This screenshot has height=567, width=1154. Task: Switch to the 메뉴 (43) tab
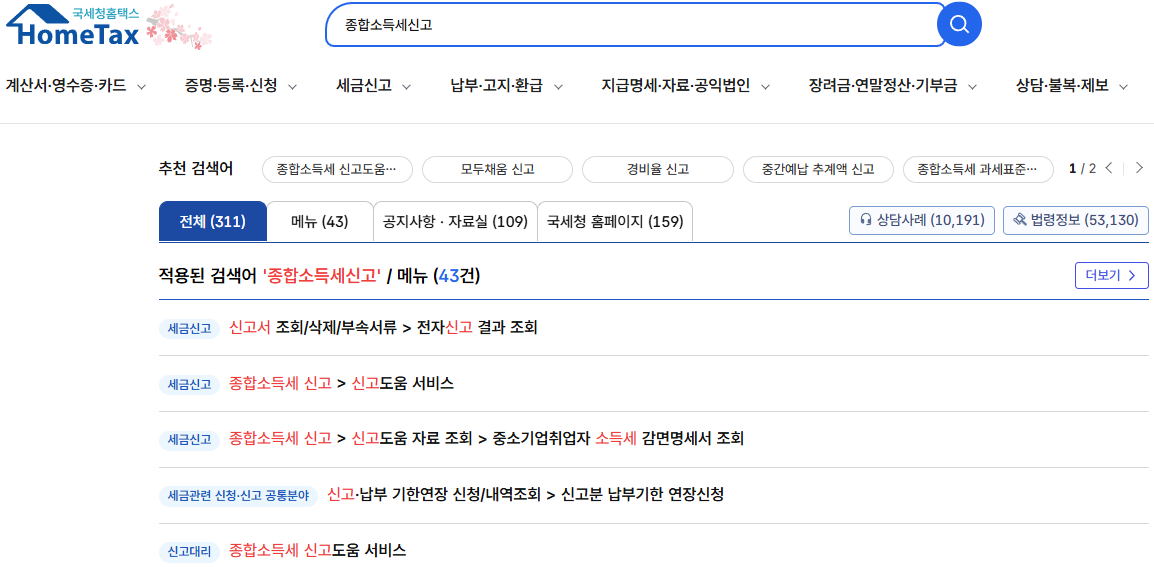[320, 221]
